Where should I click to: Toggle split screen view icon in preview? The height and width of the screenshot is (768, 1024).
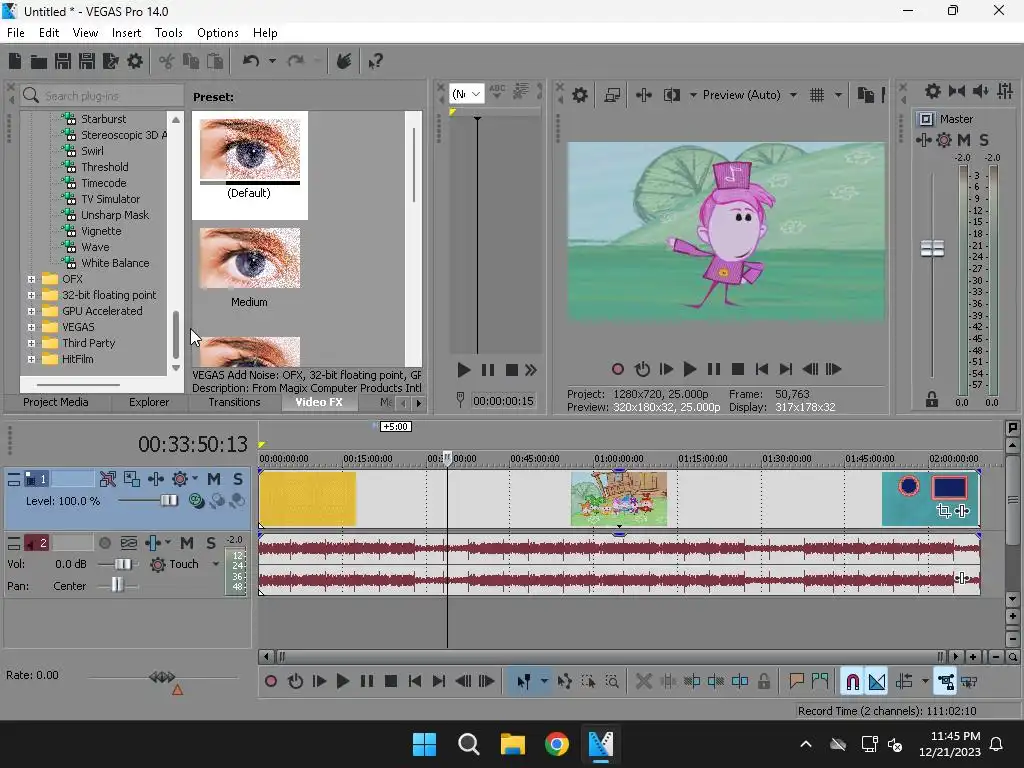point(671,95)
